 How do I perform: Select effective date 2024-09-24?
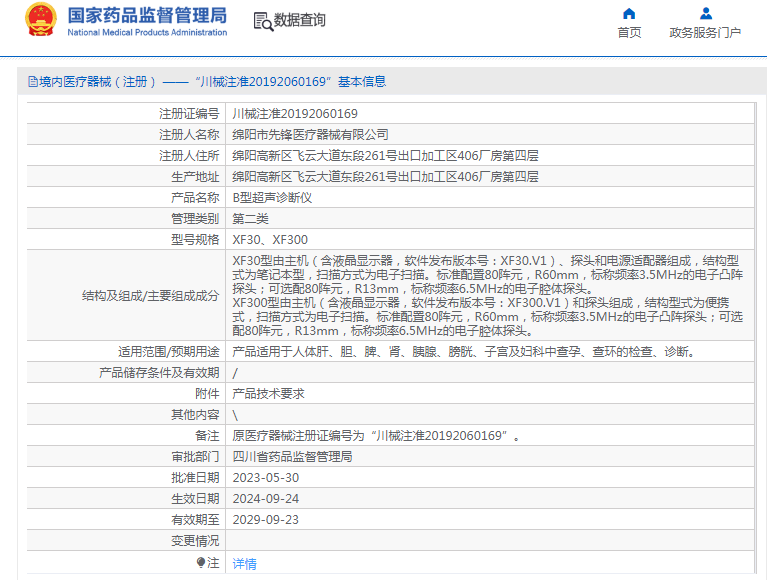coord(266,499)
